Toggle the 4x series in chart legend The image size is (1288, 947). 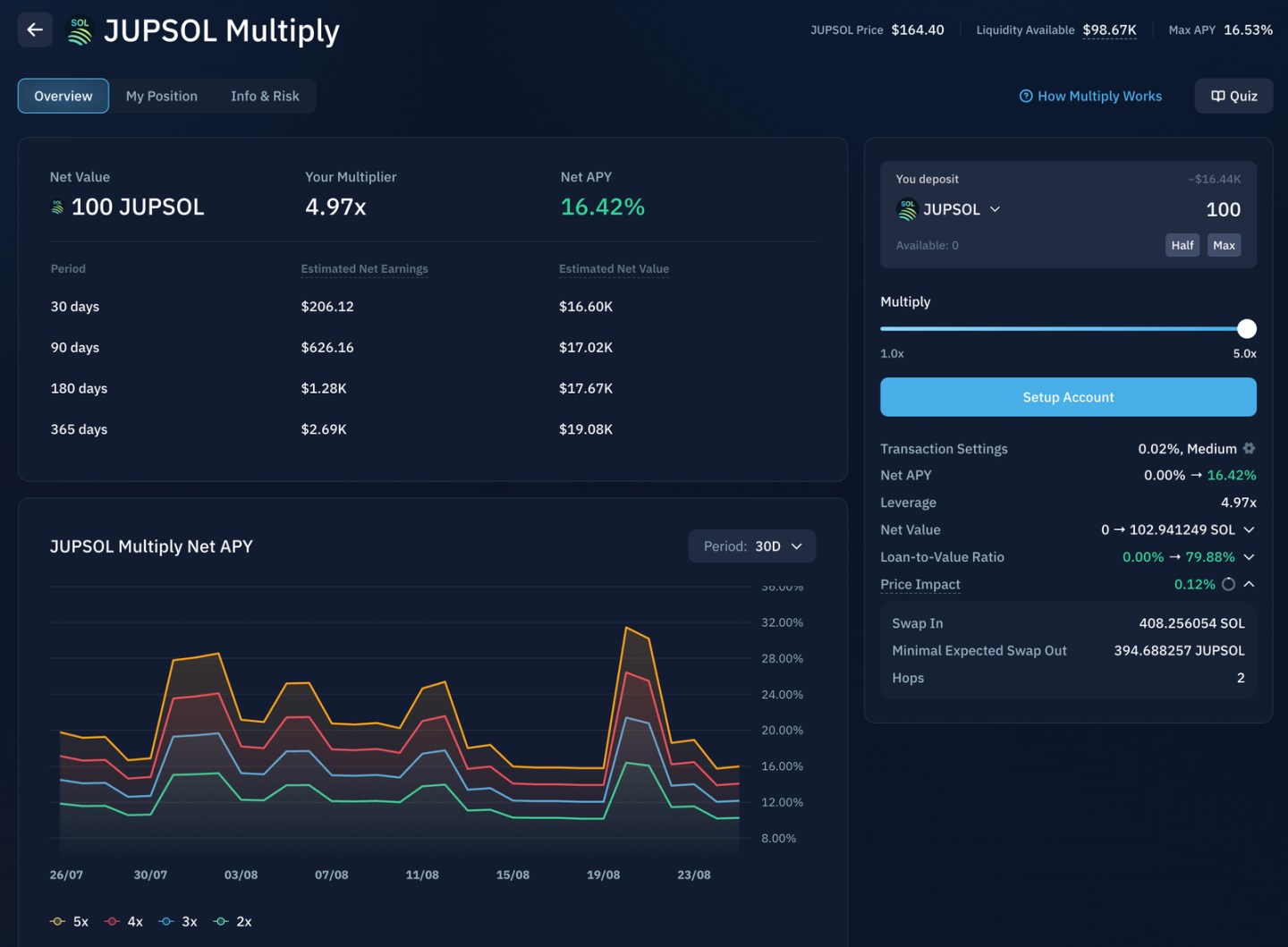(124, 921)
